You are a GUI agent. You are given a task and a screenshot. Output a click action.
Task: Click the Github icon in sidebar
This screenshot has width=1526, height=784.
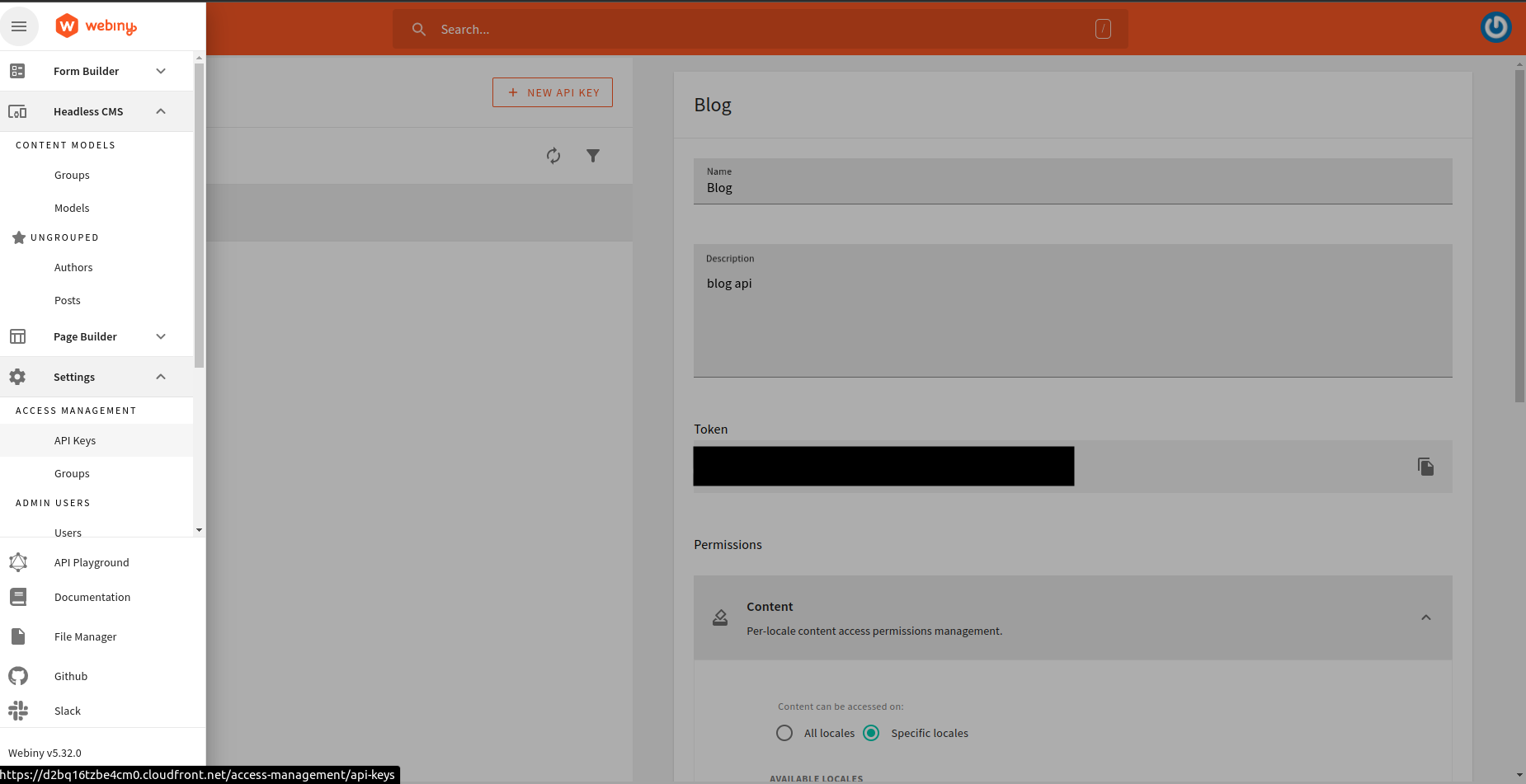tap(18, 676)
